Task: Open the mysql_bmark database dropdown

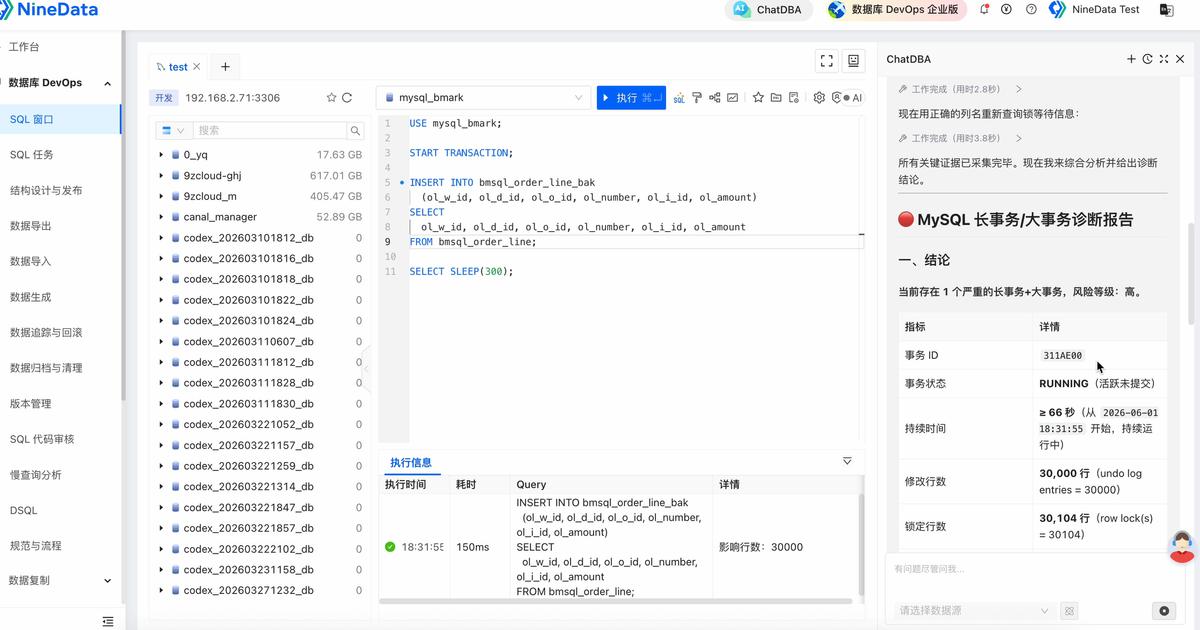Action: click(x=483, y=98)
